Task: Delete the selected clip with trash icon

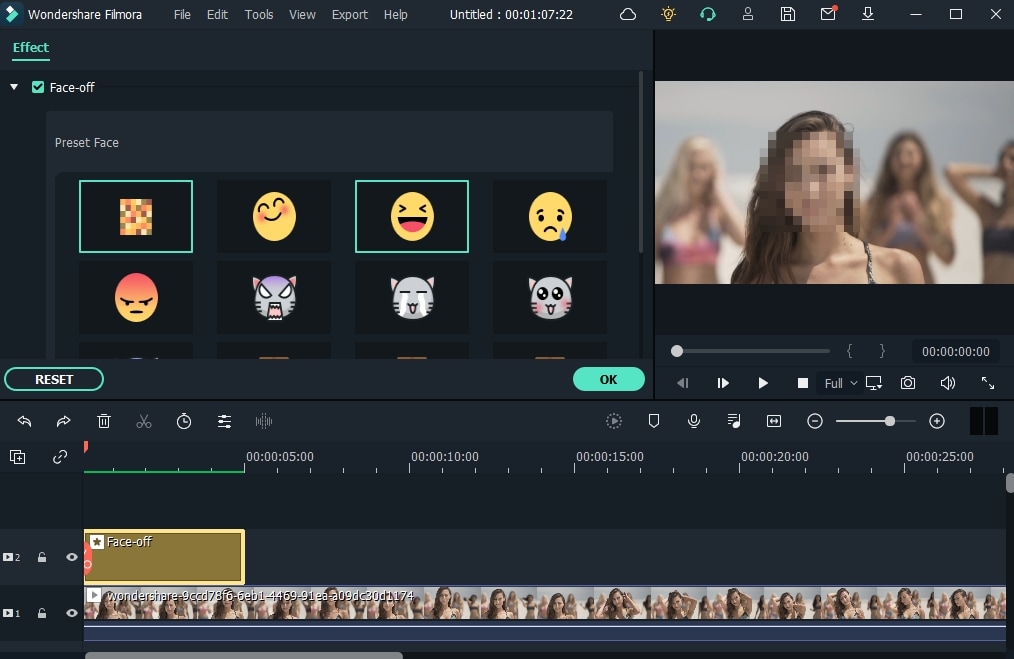Action: (103, 421)
